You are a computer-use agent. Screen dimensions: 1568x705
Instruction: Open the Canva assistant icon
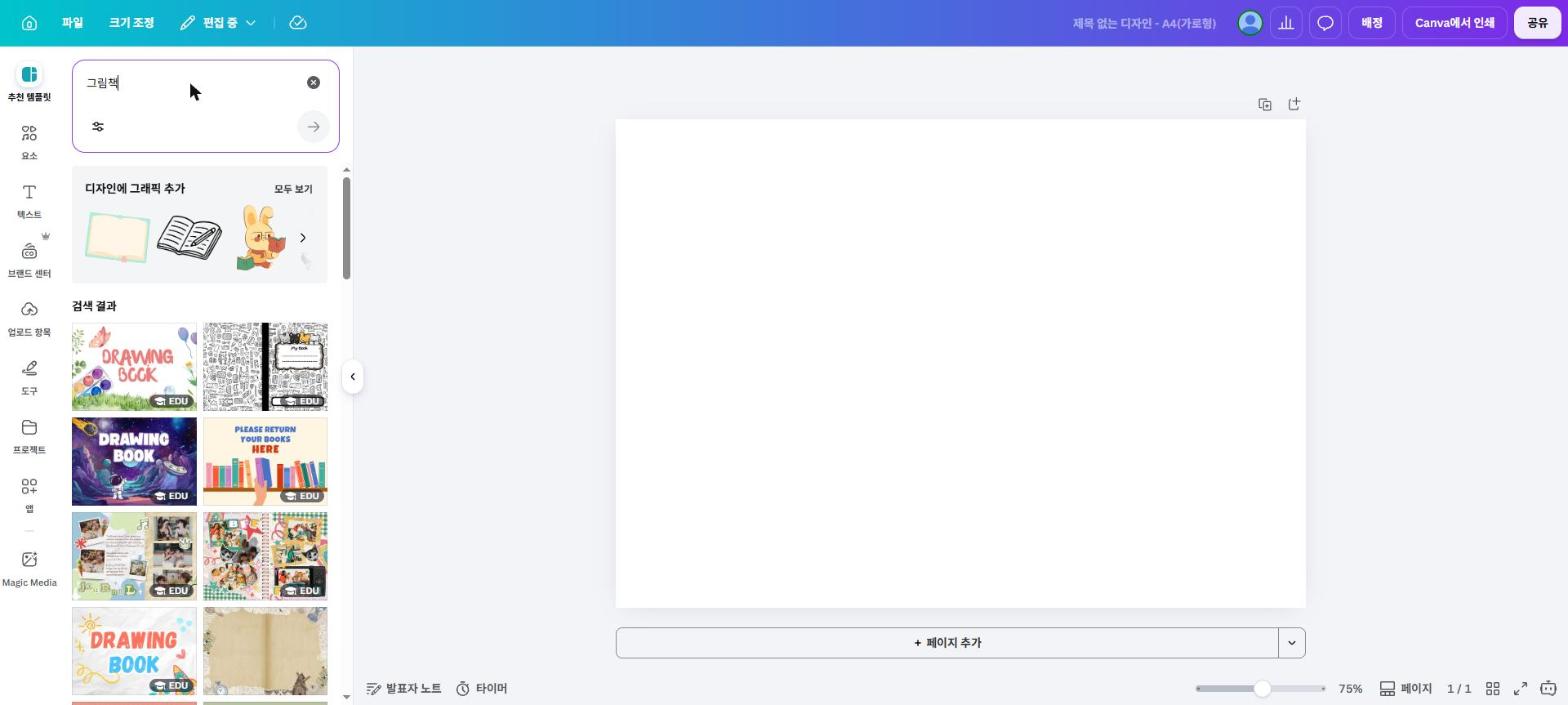click(1548, 689)
